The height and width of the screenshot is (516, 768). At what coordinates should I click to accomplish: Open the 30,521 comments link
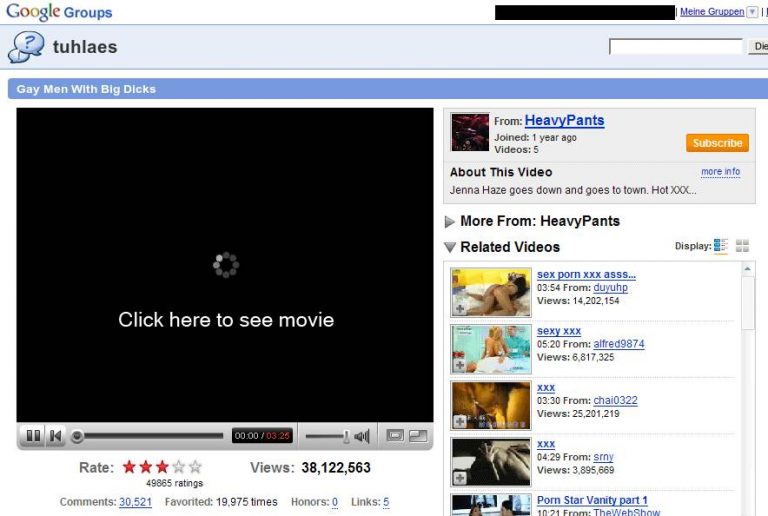pyautogui.click(x=135, y=502)
